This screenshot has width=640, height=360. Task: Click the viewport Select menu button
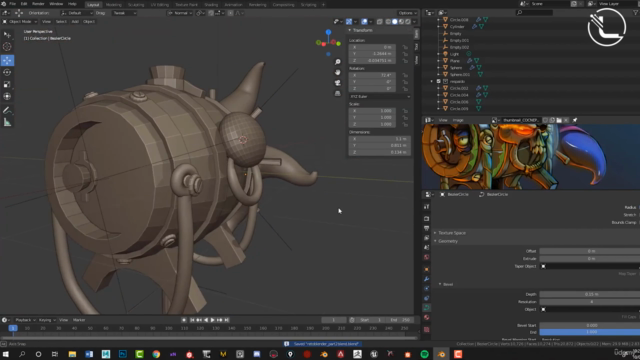[x=61, y=22]
